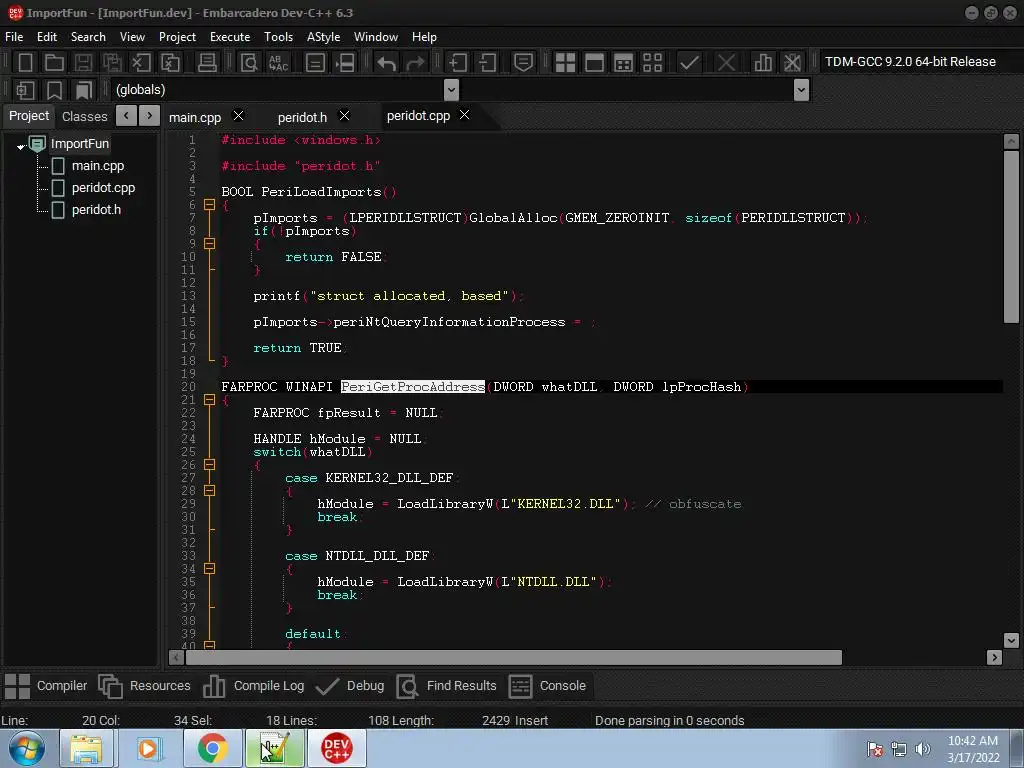Click the Redo arrow icon
1024x768 pixels.
point(415,63)
